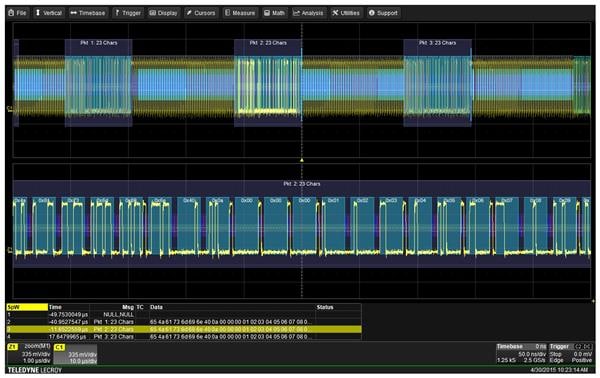
Task: Click the 1.00 µs/div value in Z1 box
Action: (x=37, y=361)
